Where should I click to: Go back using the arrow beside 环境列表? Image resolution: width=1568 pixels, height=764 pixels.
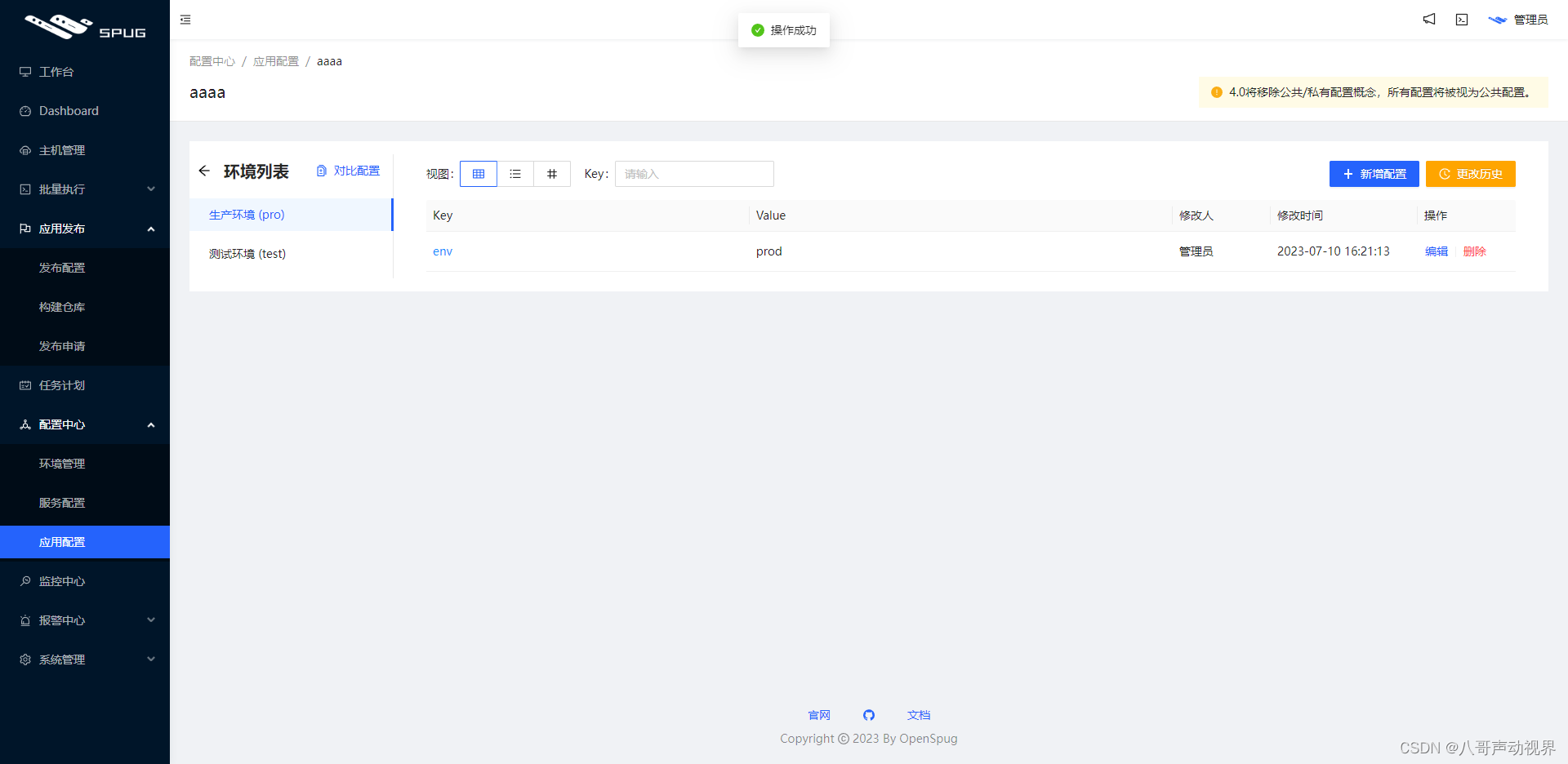[204, 171]
